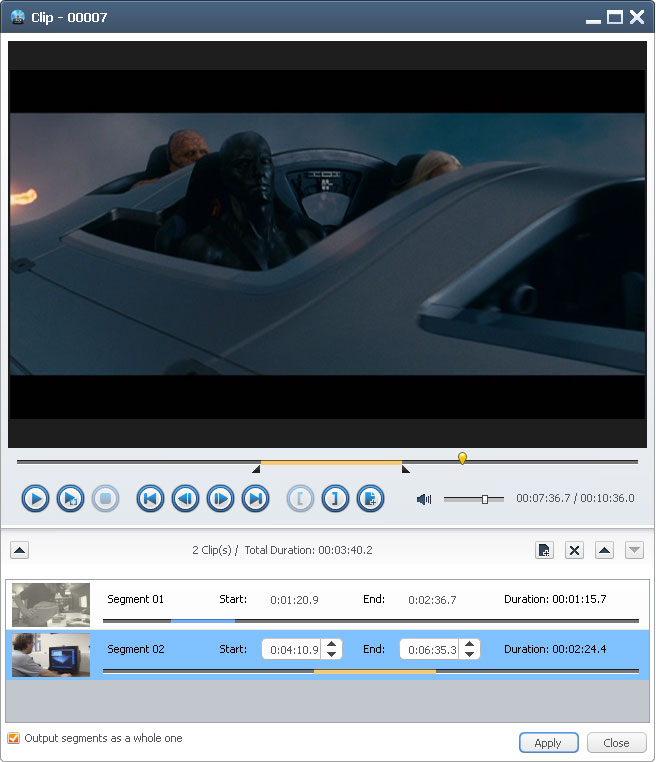Adjust the volume slider handle

point(484,499)
